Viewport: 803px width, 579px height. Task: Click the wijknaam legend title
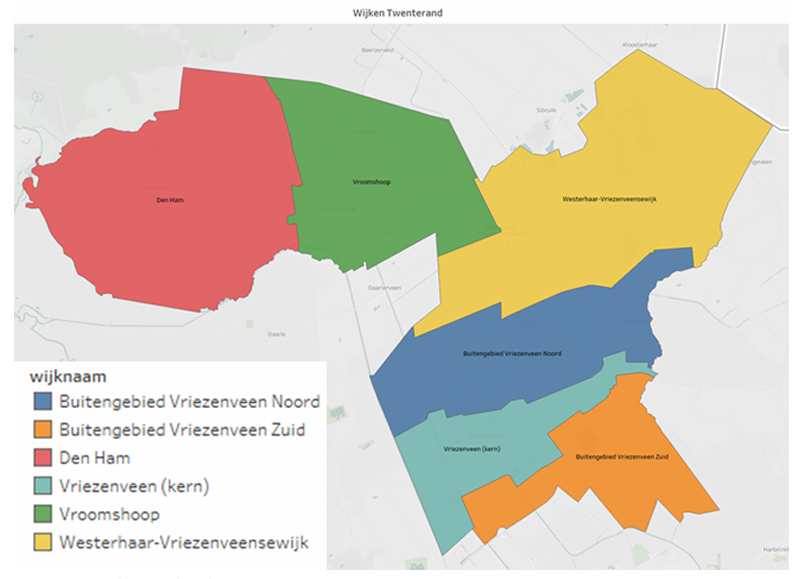(x=68, y=376)
